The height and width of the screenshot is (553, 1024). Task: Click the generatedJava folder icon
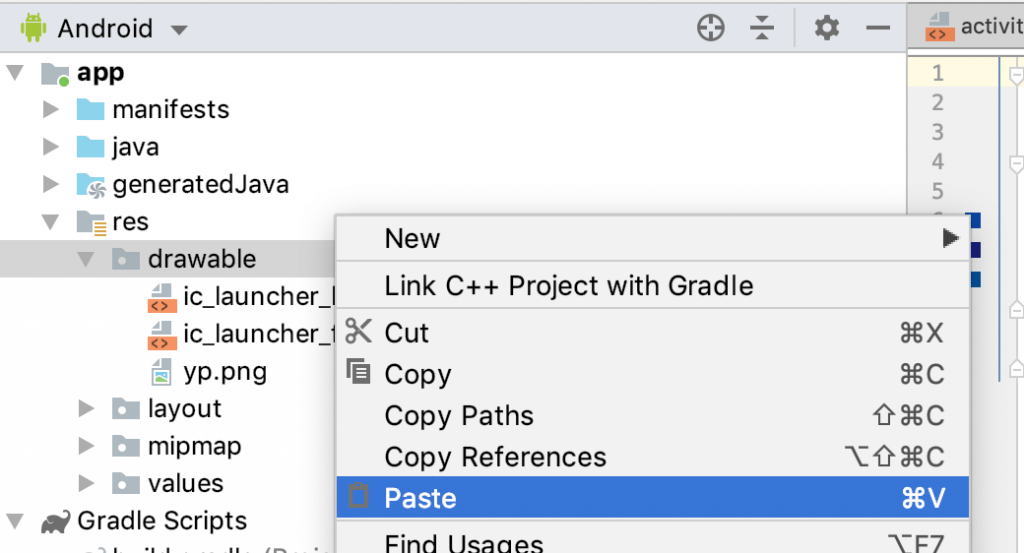[91, 185]
